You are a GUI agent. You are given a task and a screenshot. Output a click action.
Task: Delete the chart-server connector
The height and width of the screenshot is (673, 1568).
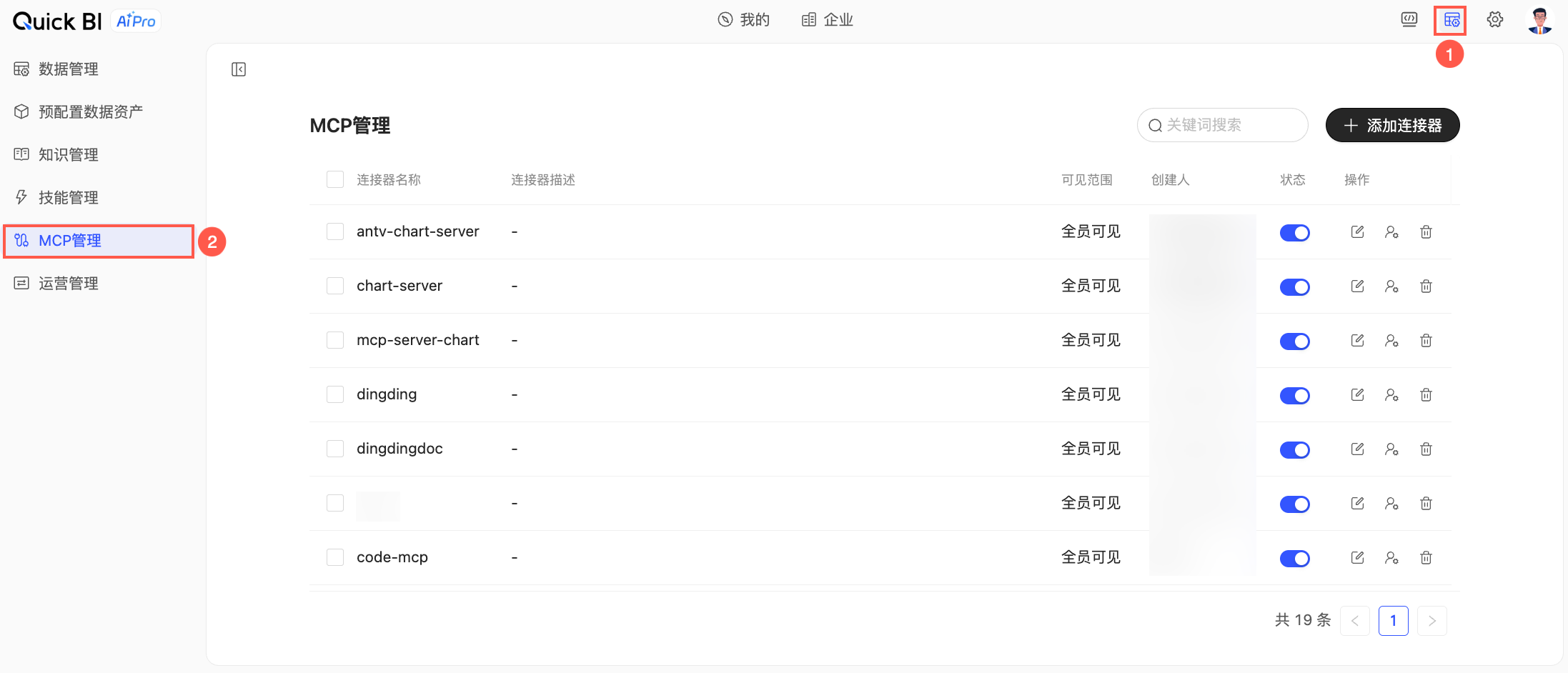(1426, 286)
